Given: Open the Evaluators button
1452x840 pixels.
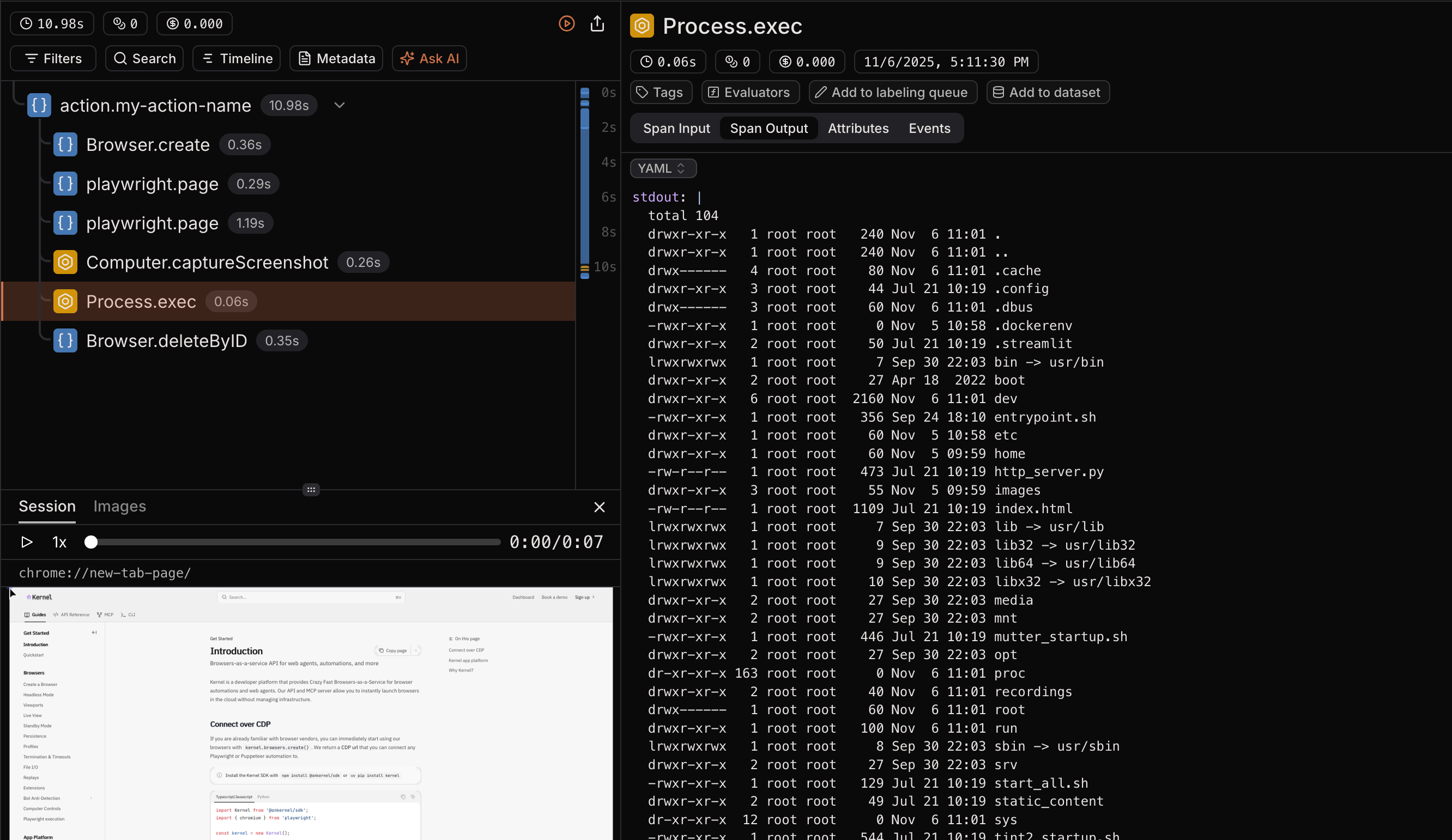Looking at the screenshot, I should click(750, 92).
